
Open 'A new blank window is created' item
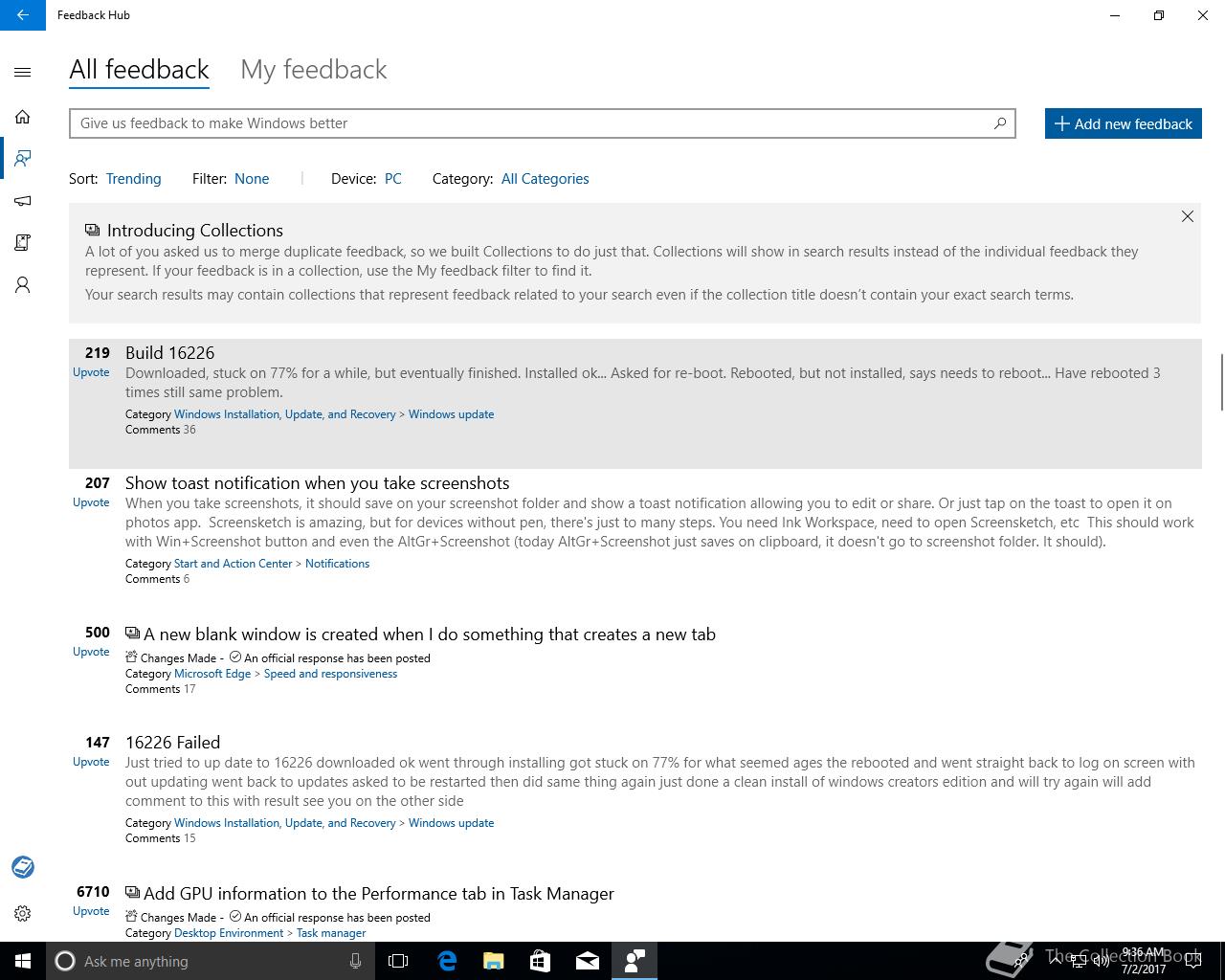430,634
